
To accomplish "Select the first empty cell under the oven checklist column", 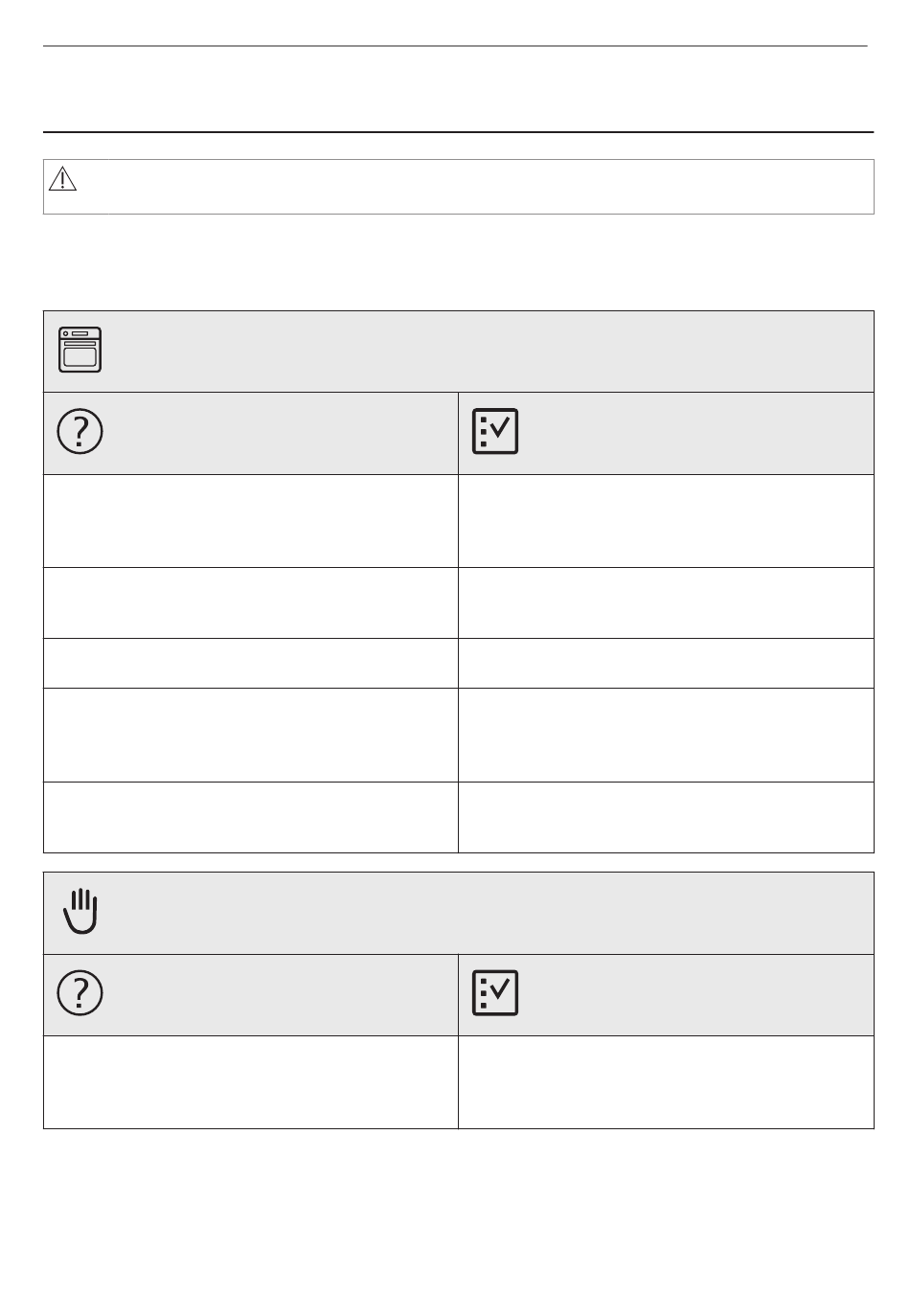I will [x=666, y=521].
